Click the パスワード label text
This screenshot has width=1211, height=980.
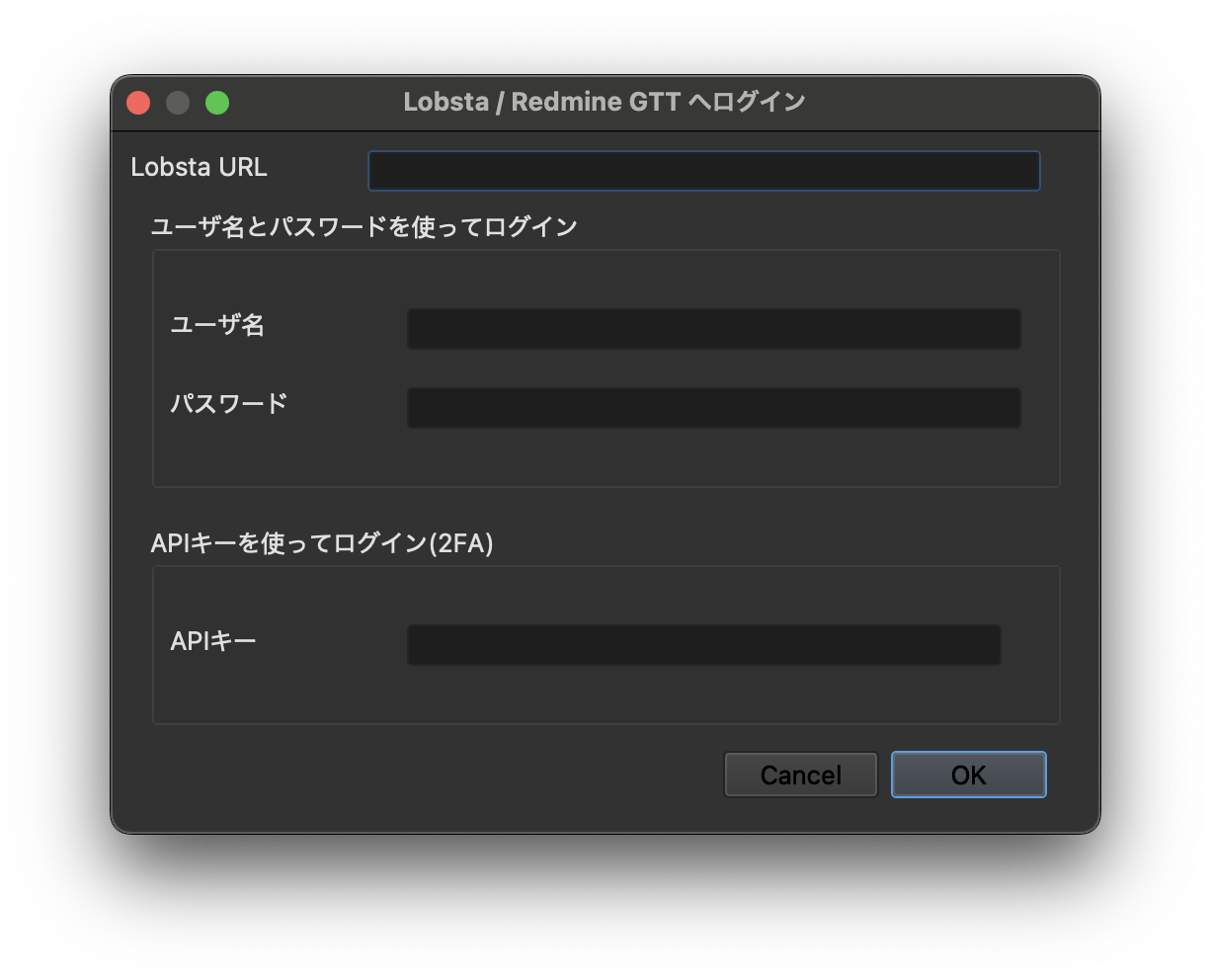pos(229,404)
